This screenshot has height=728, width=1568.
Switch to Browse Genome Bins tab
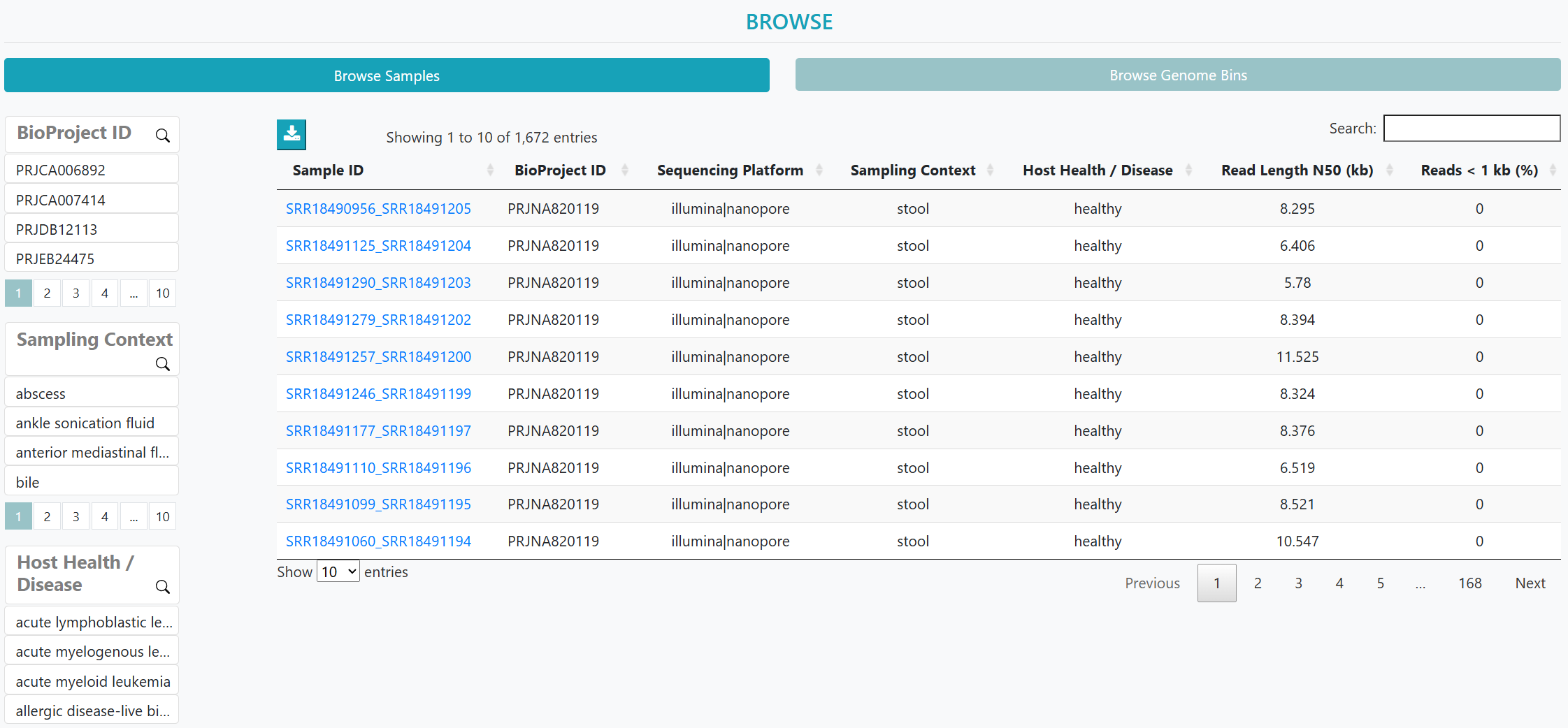click(x=1177, y=75)
